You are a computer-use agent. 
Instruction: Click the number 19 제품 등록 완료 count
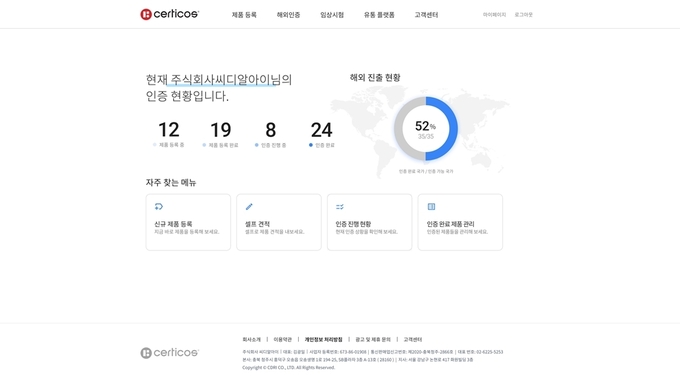221,130
